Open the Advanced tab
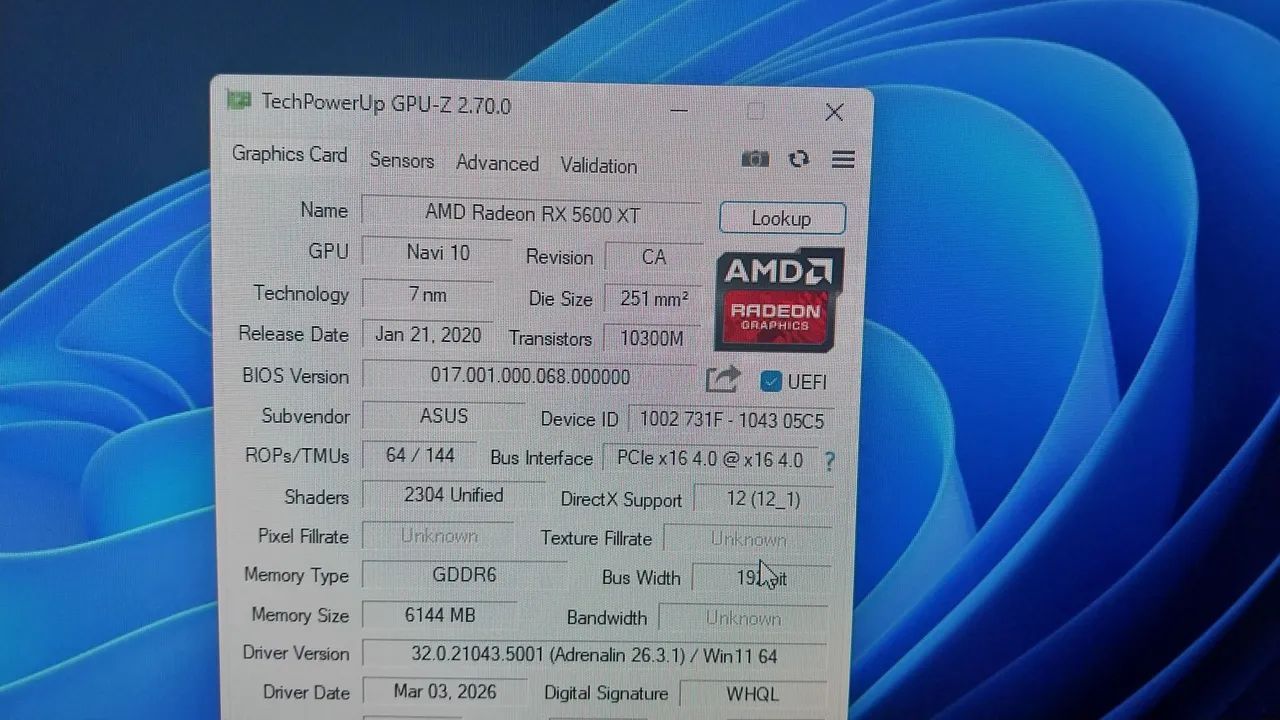The image size is (1280, 720). point(497,163)
